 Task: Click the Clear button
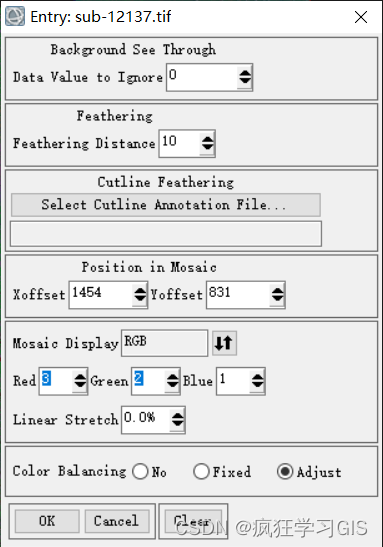[193, 521]
